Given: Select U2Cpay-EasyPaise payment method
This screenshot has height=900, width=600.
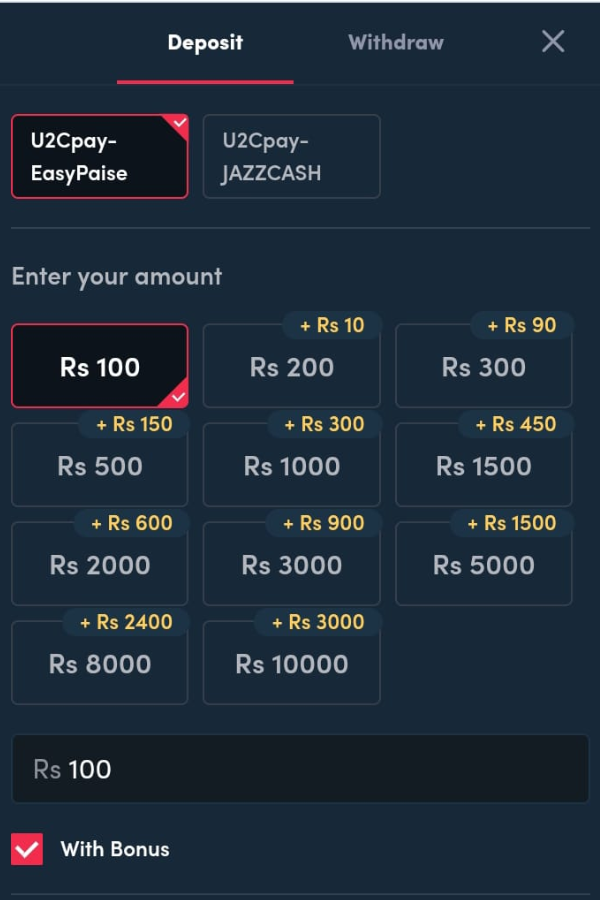Looking at the screenshot, I should [x=99, y=157].
